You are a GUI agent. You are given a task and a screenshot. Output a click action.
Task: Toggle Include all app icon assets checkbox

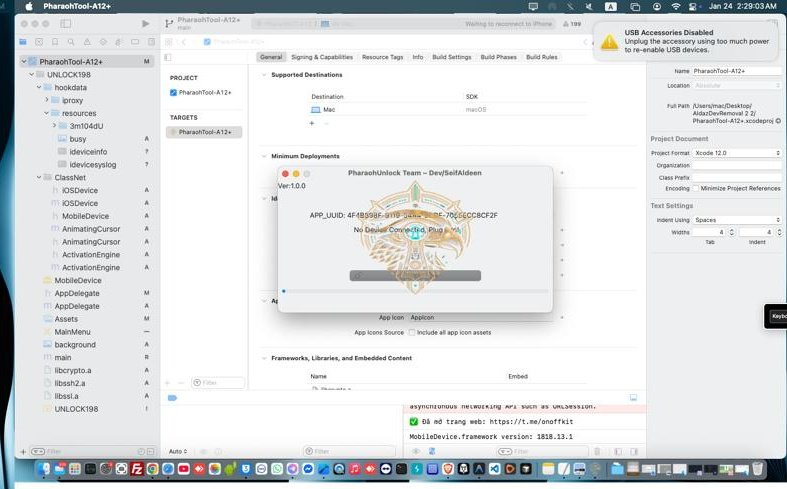point(412,332)
